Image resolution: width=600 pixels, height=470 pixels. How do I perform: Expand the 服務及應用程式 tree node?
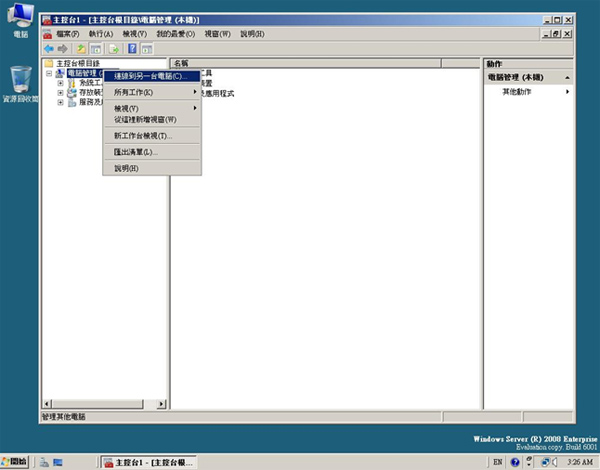tap(60, 102)
